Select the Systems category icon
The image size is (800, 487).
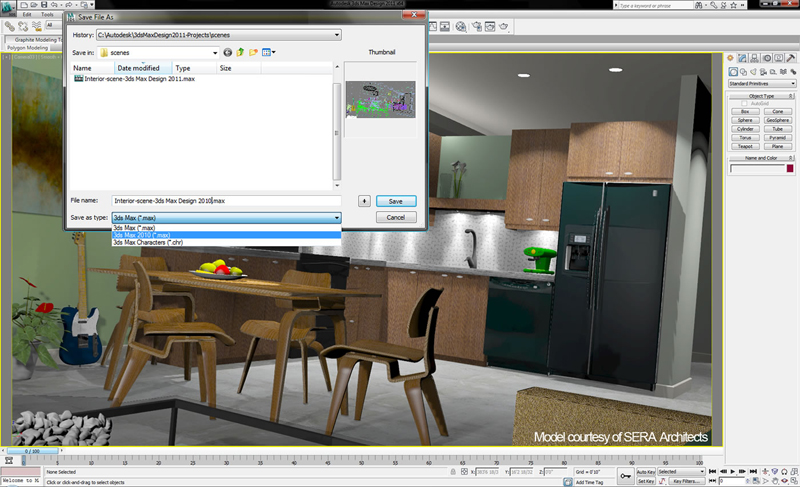pos(793,72)
